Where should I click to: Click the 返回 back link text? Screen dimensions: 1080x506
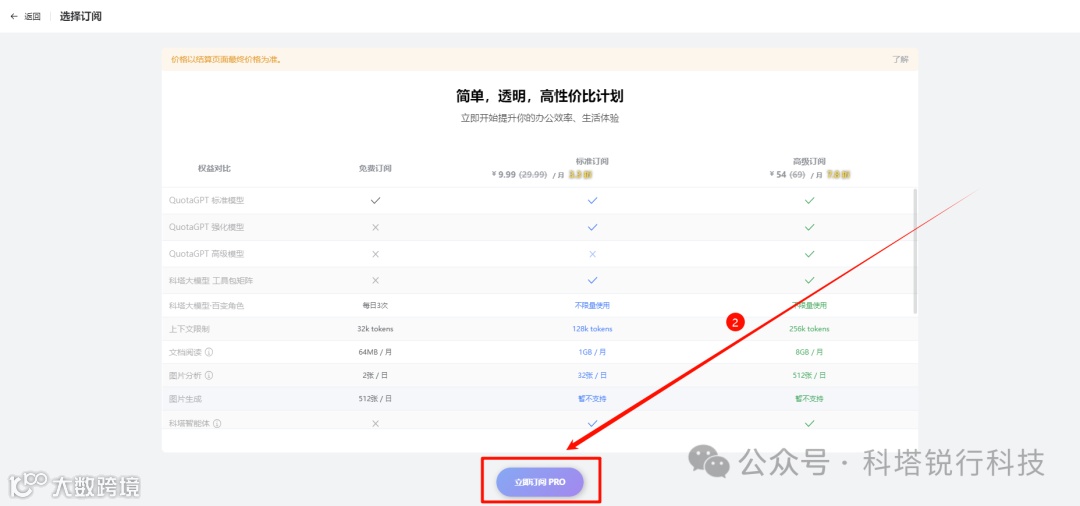click(32, 17)
